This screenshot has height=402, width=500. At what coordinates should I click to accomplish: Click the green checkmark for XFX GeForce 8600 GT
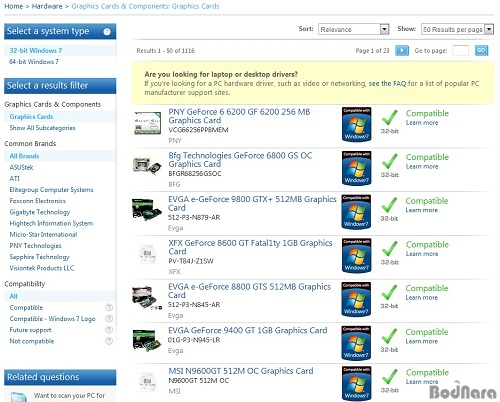coord(390,248)
